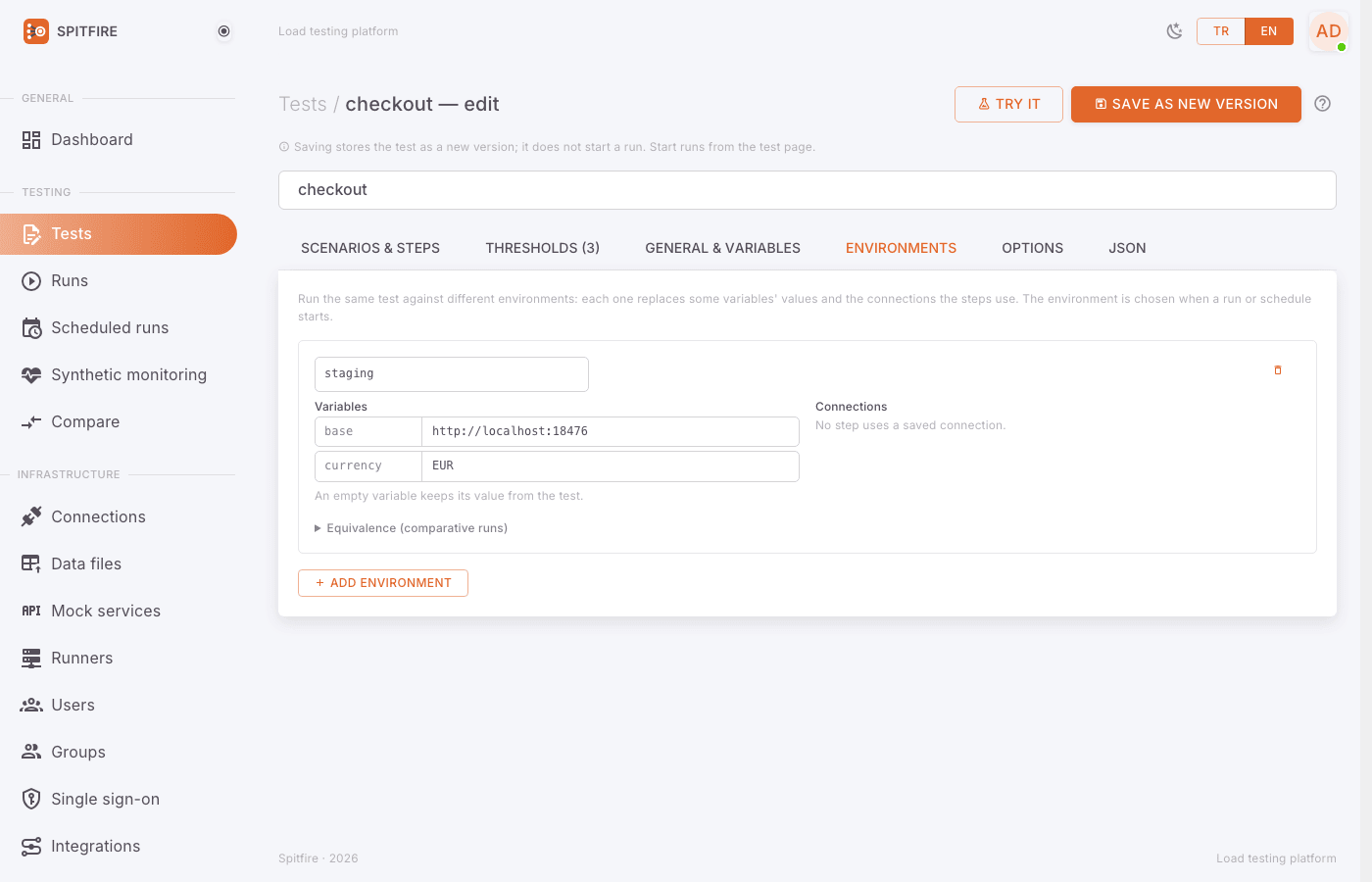
Task: Open Connections in the sidebar
Action: click(x=118, y=517)
